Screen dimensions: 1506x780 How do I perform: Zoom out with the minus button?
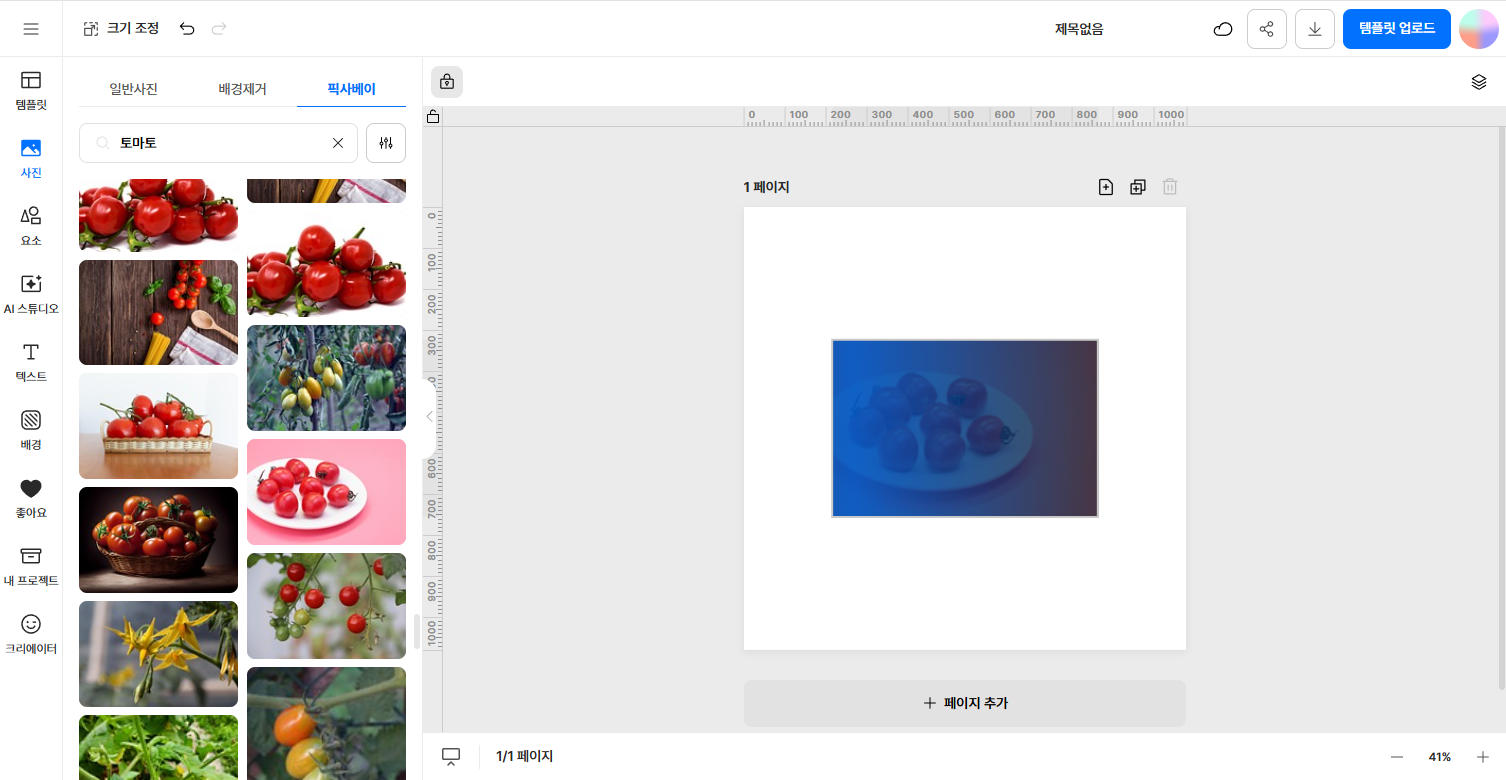[x=1397, y=757]
